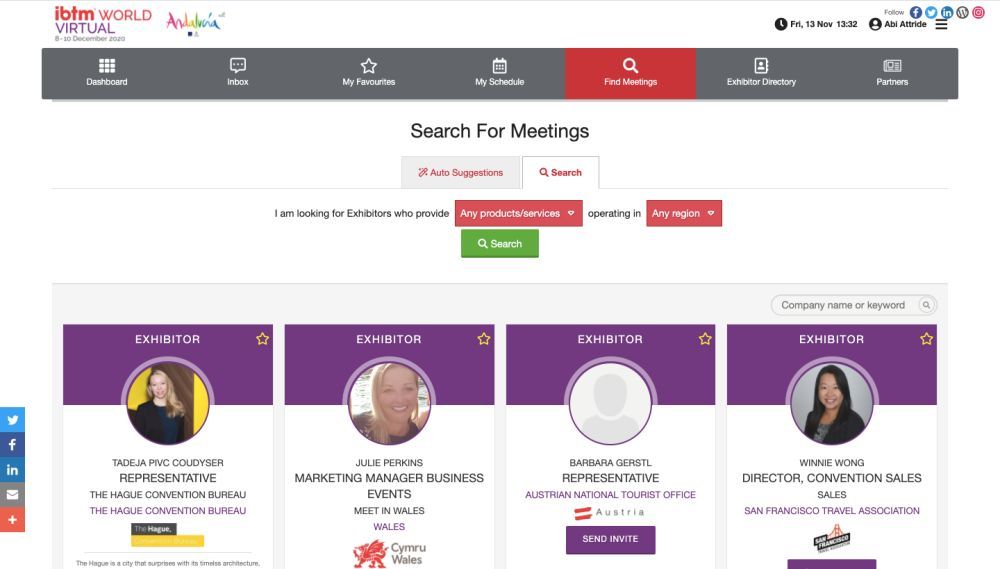Image resolution: width=1000 pixels, height=569 pixels.
Task: Open the Inbox speech bubble icon
Action: [x=238, y=65]
